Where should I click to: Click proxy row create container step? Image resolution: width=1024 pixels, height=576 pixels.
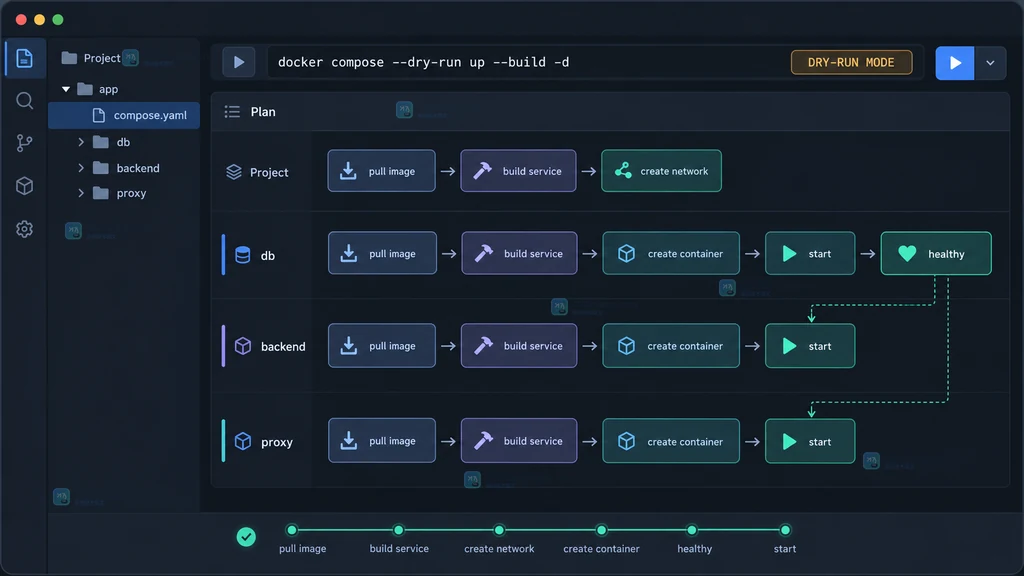point(671,441)
